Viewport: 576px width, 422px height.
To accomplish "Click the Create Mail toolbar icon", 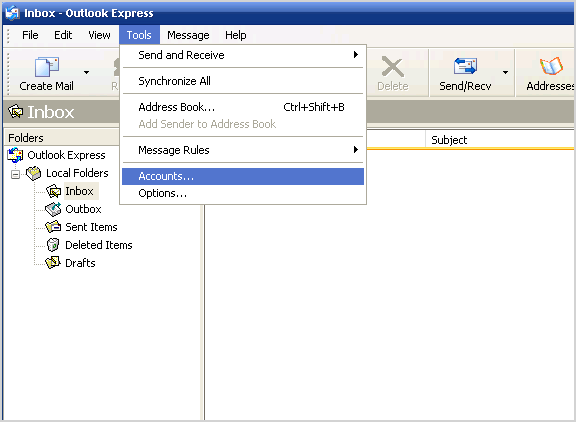I will pyautogui.click(x=46, y=66).
